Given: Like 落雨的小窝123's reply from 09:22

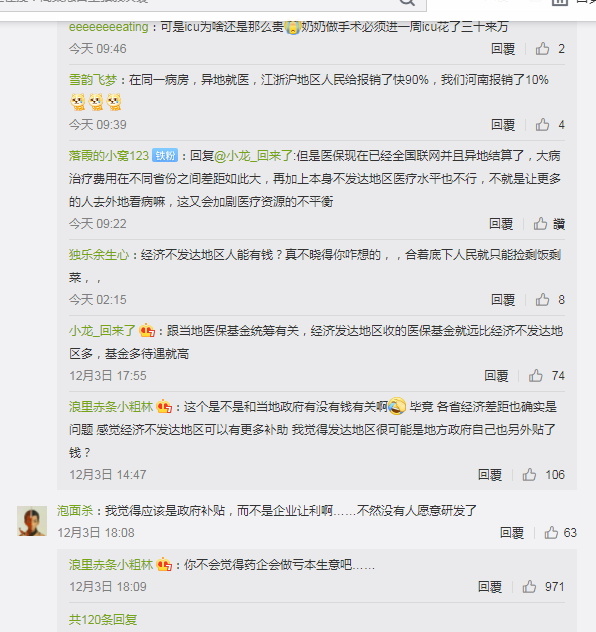Looking at the screenshot, I should click(x=540, y=224).
